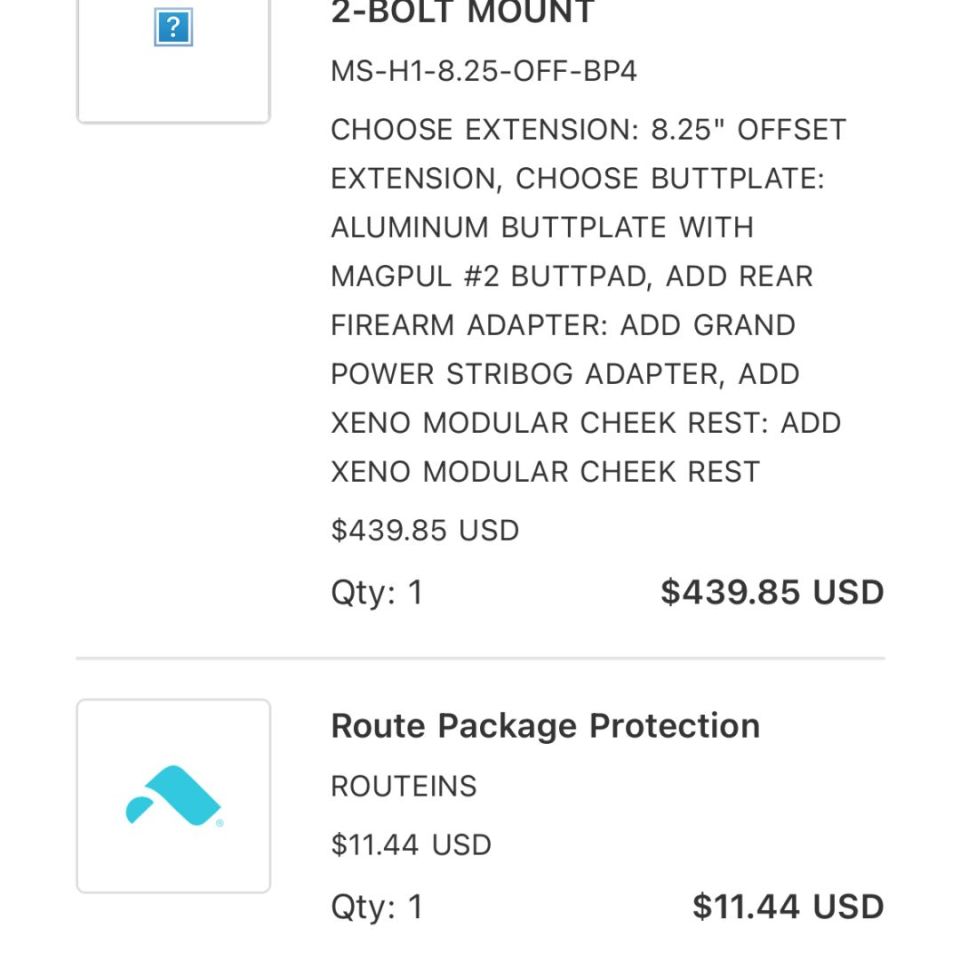The width and height of the screenshot is (960, 960).
Task: Tap Qty: 1 for the mount item
Action: 377,593
